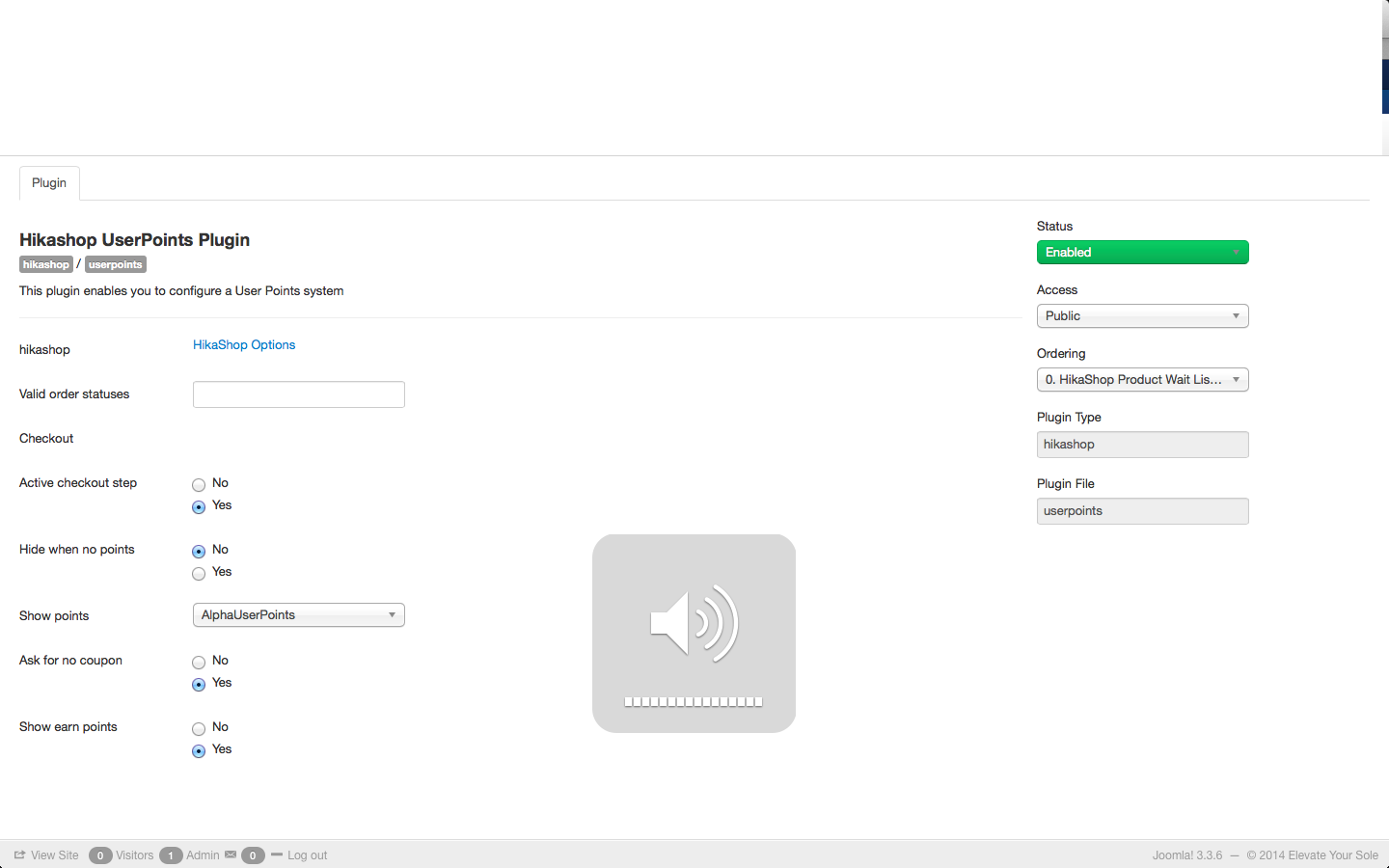This screenshot has width=1389, height=868.
Task: Click View Site link in footer
Action: tap(55, 854)
